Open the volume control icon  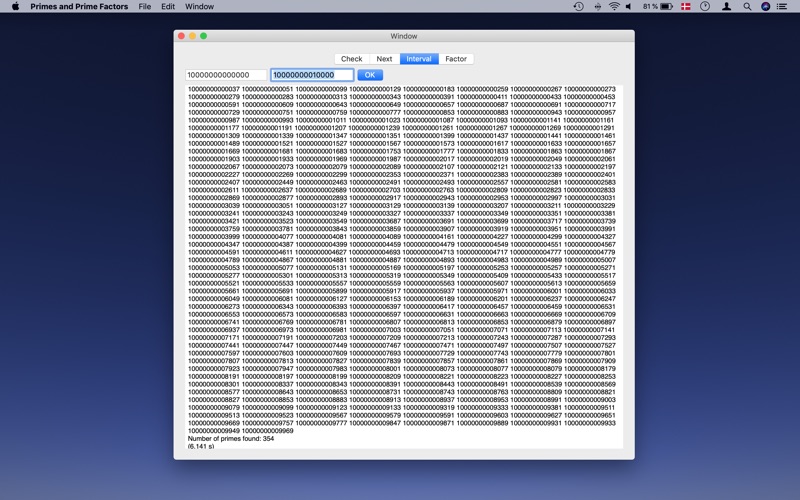629,7
